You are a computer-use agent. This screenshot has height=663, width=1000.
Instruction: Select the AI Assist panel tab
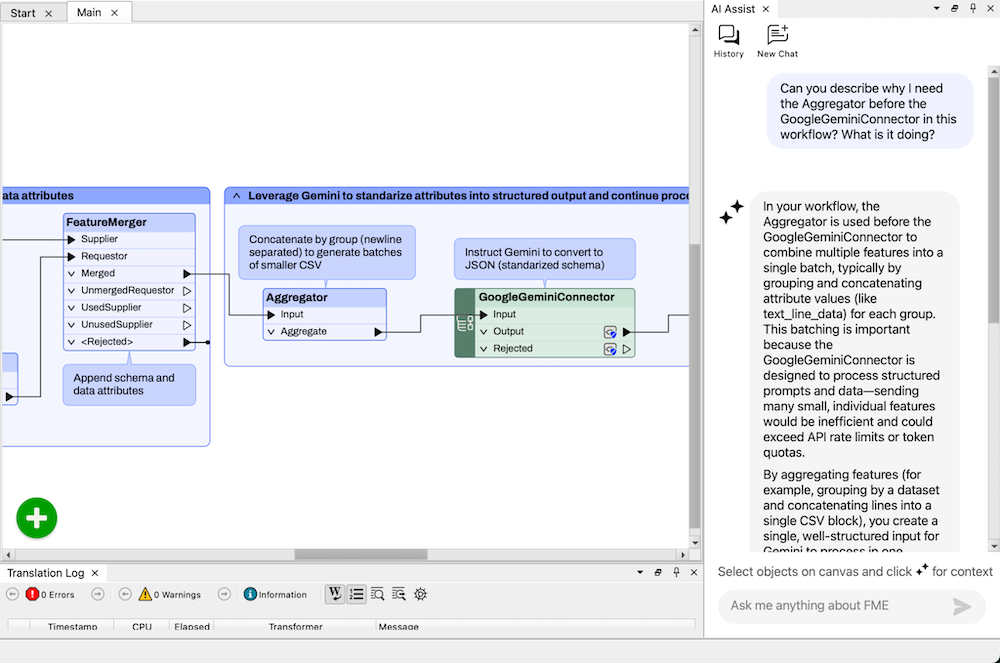click(733, 9)
